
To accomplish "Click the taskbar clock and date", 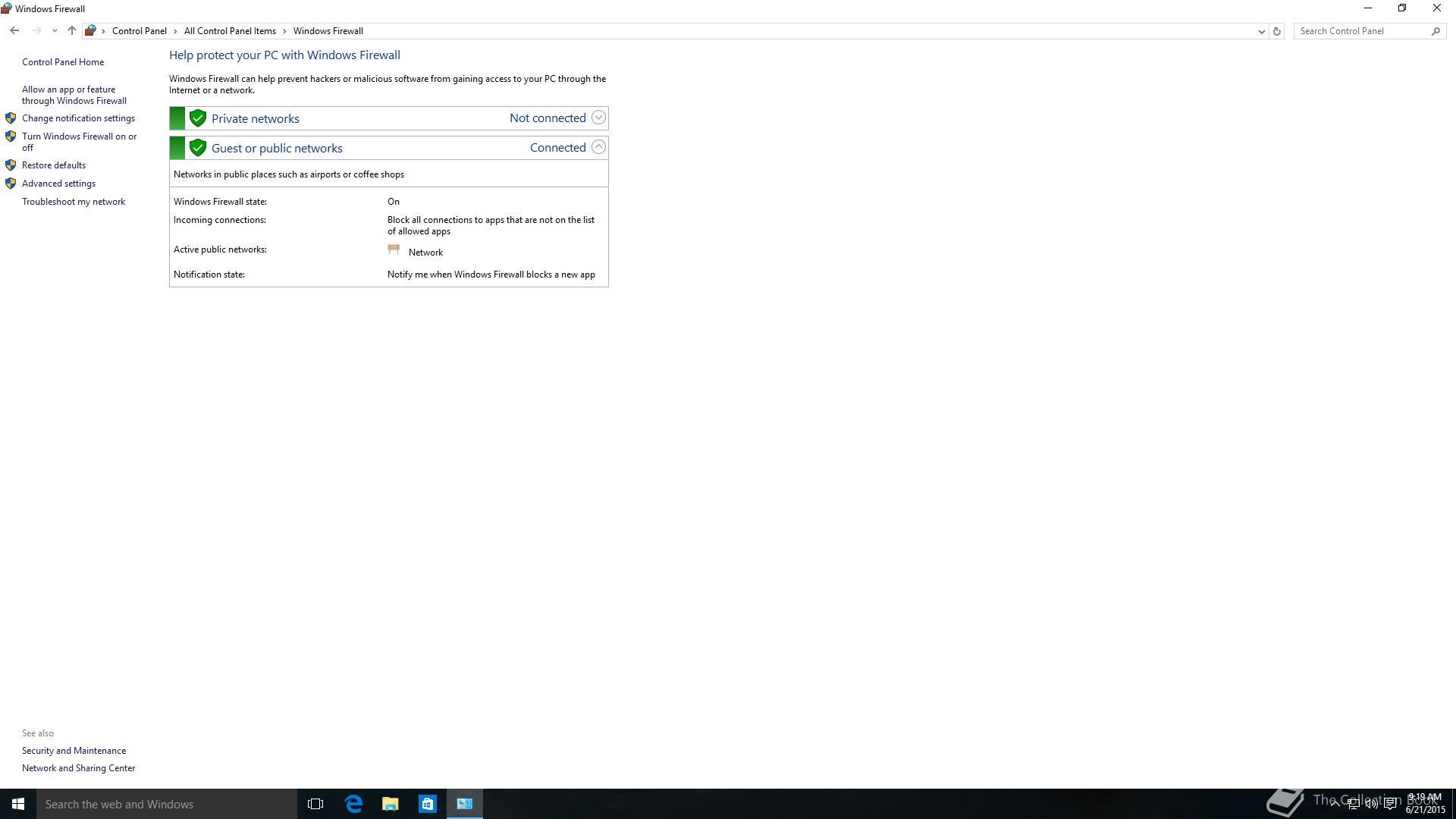I will coord(1425,804).
